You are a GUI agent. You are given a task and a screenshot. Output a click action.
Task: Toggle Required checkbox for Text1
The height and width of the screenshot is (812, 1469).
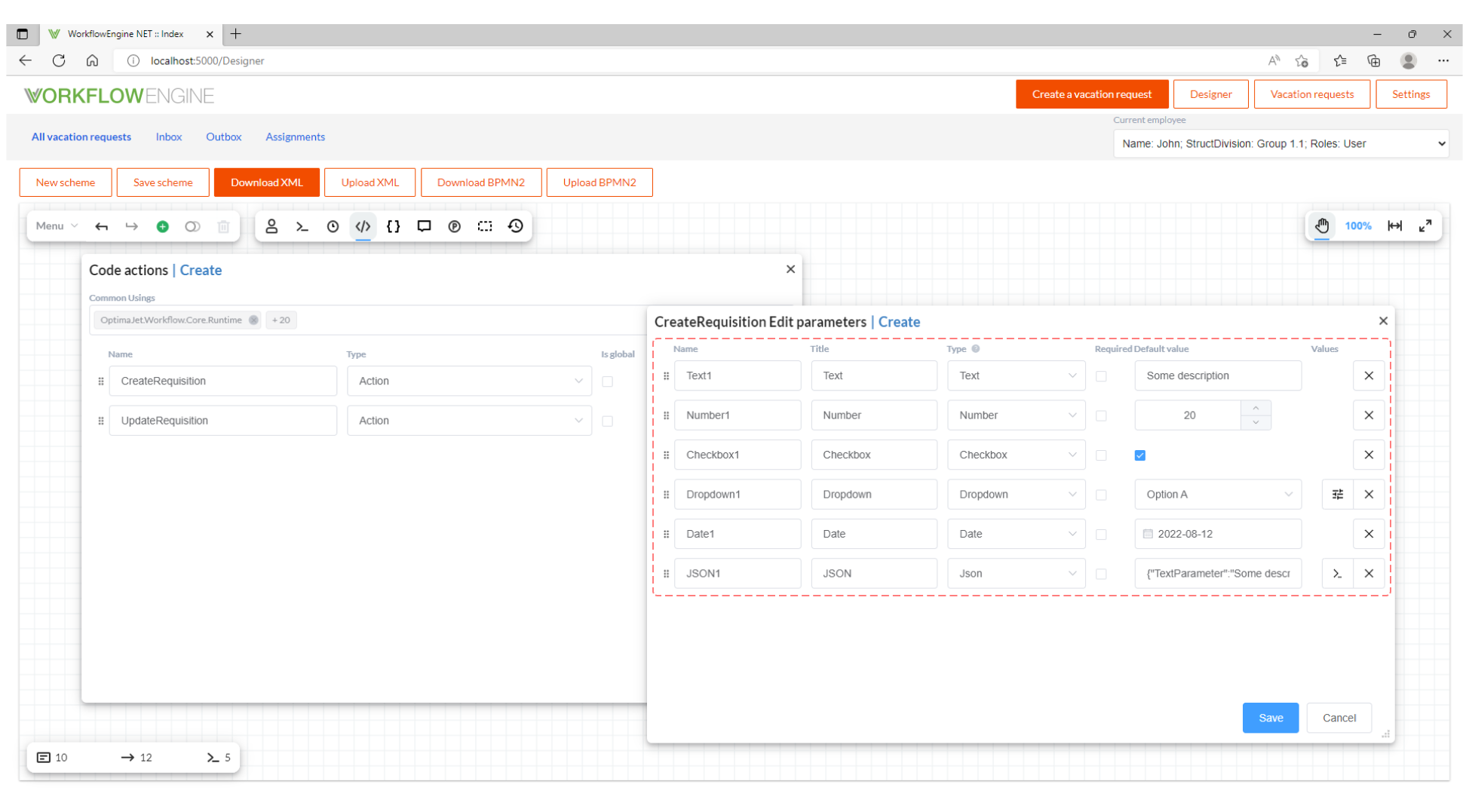(1101, 376)
